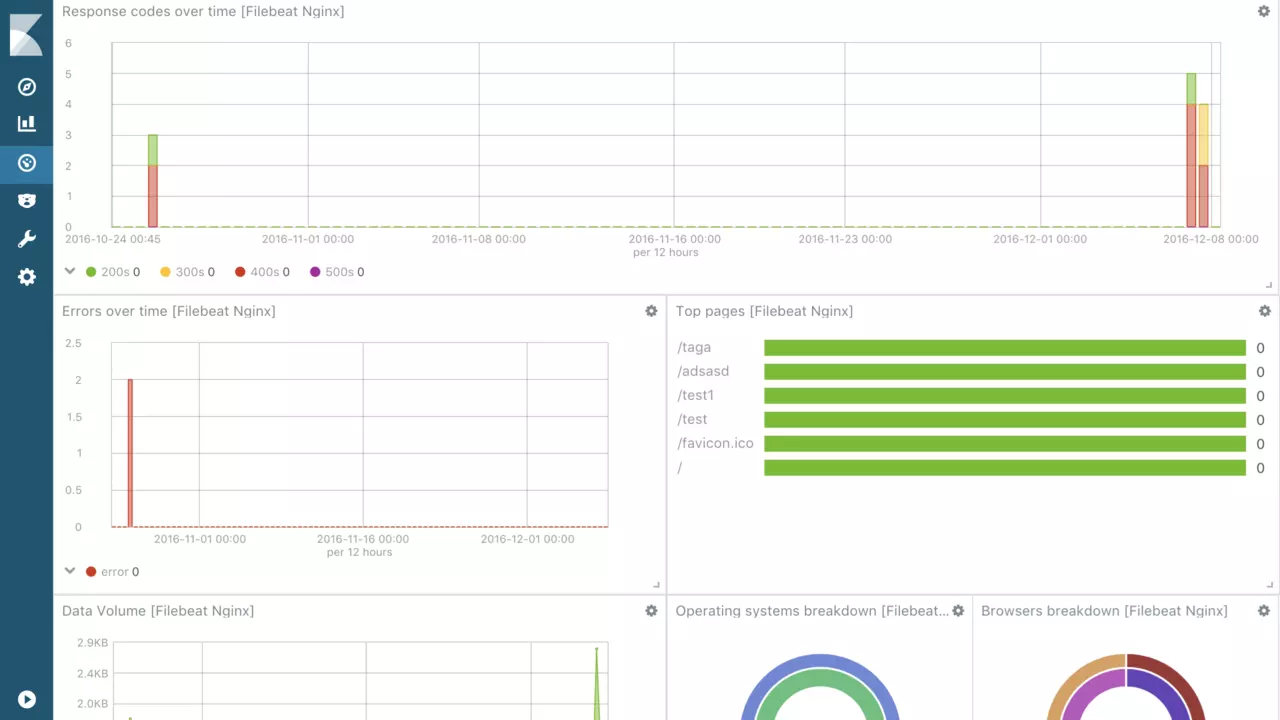Open the Data Volume panel gear menu

click(x=651, y=611)
